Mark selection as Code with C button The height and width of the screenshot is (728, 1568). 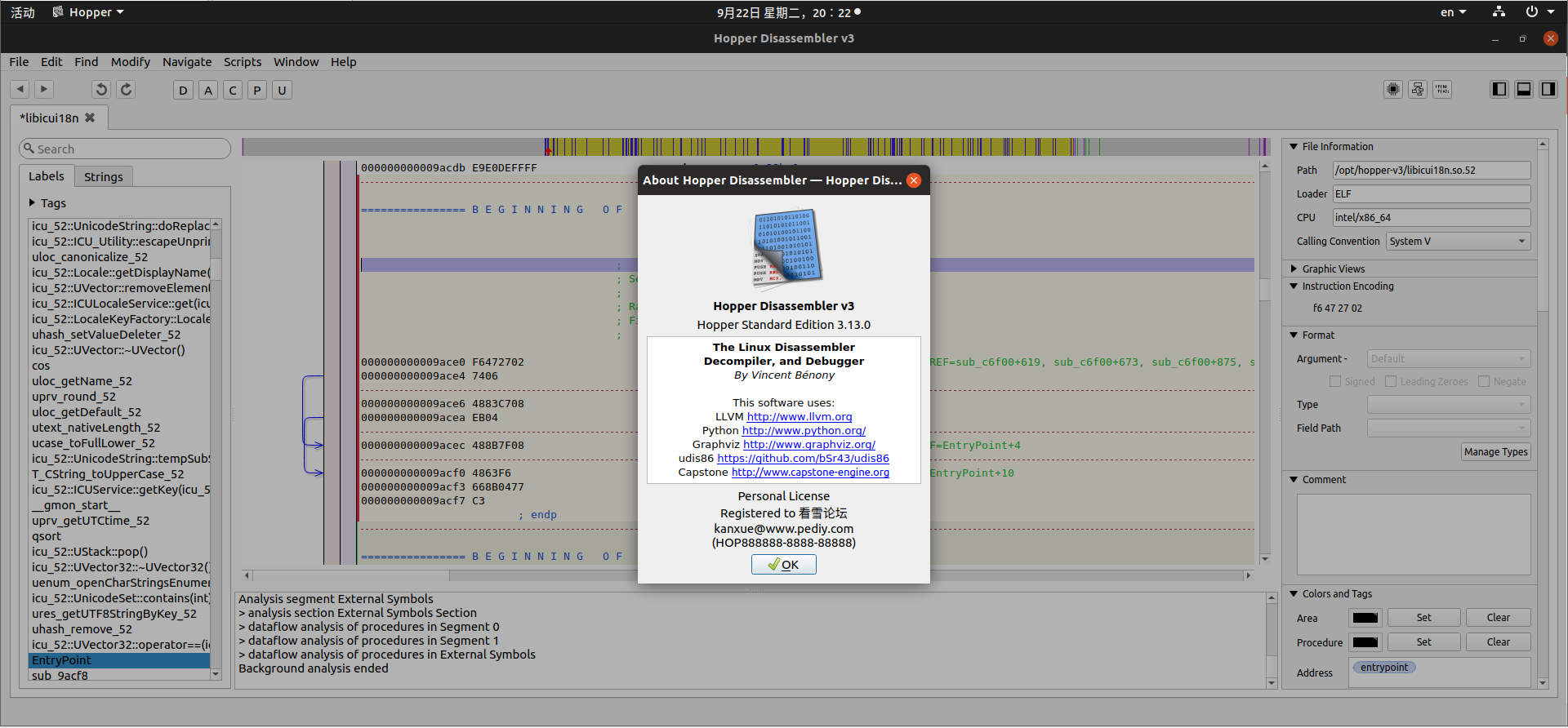click(233, 91)
